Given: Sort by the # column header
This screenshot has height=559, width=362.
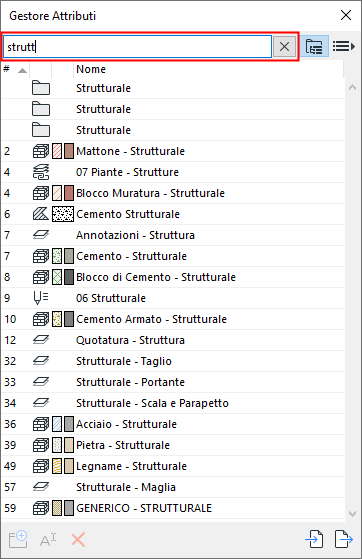Looking at the screenshot, I should [15, 69].
